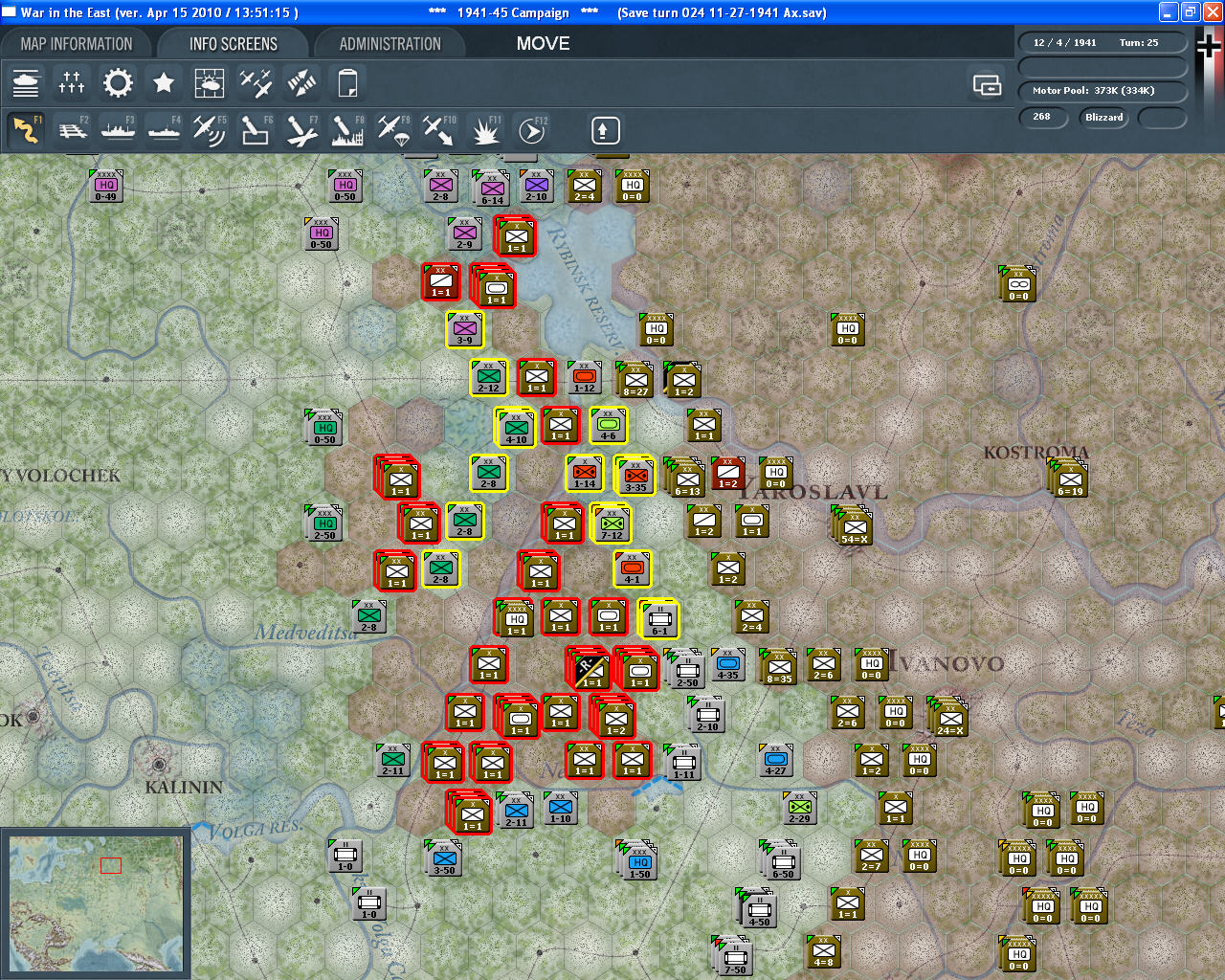The width and height of the screenshot is (1225, 980).
Task: Click the tank with lines icon
Action: click(x=26, y=83)
